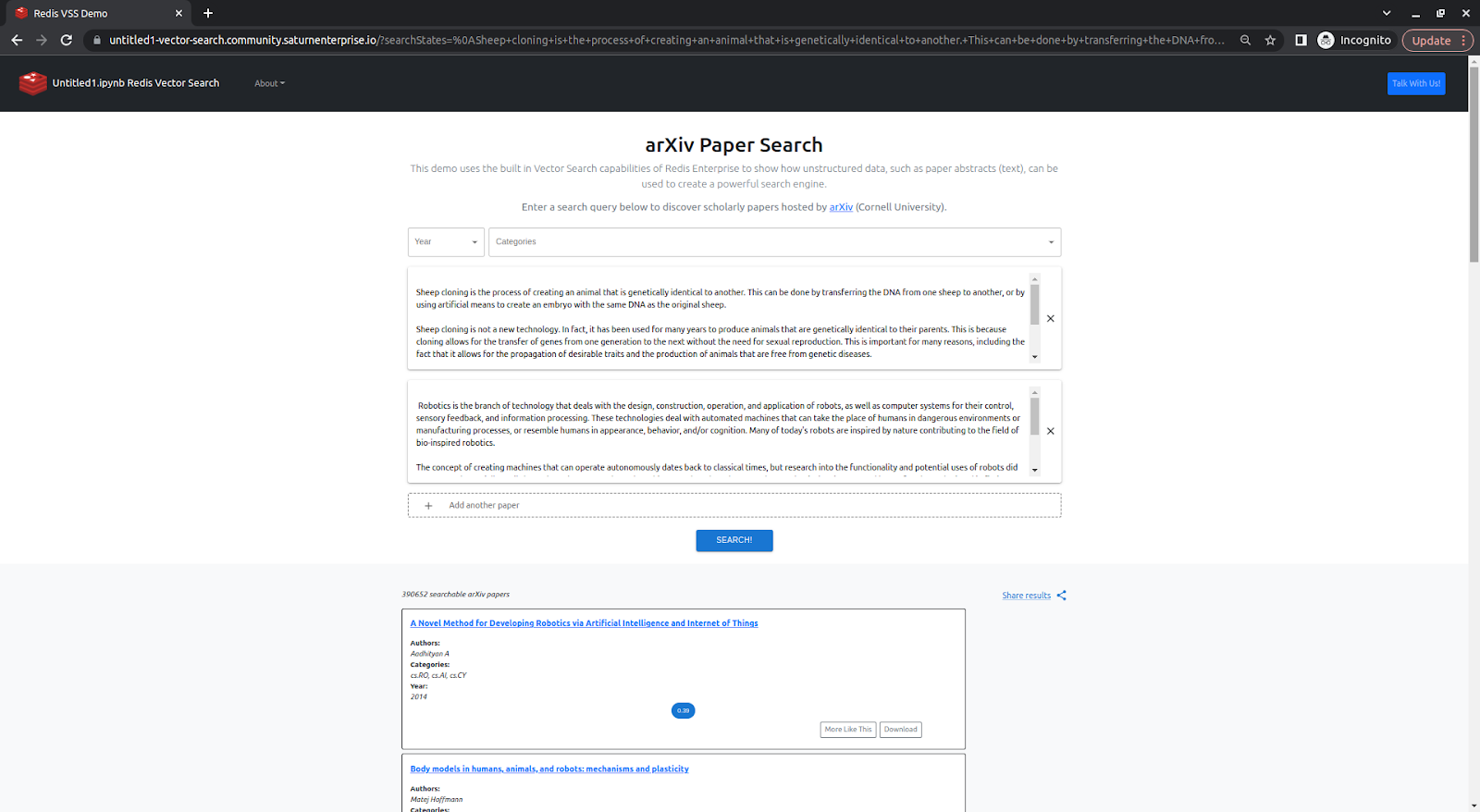The width and height of the screenshot is (1480, 812).
Task: Click the Share results link
Action: point(1026,596)
